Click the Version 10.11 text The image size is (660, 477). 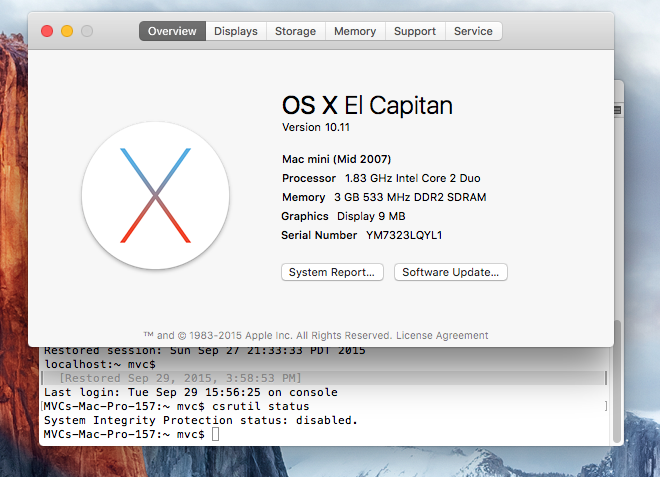[316, 127]
